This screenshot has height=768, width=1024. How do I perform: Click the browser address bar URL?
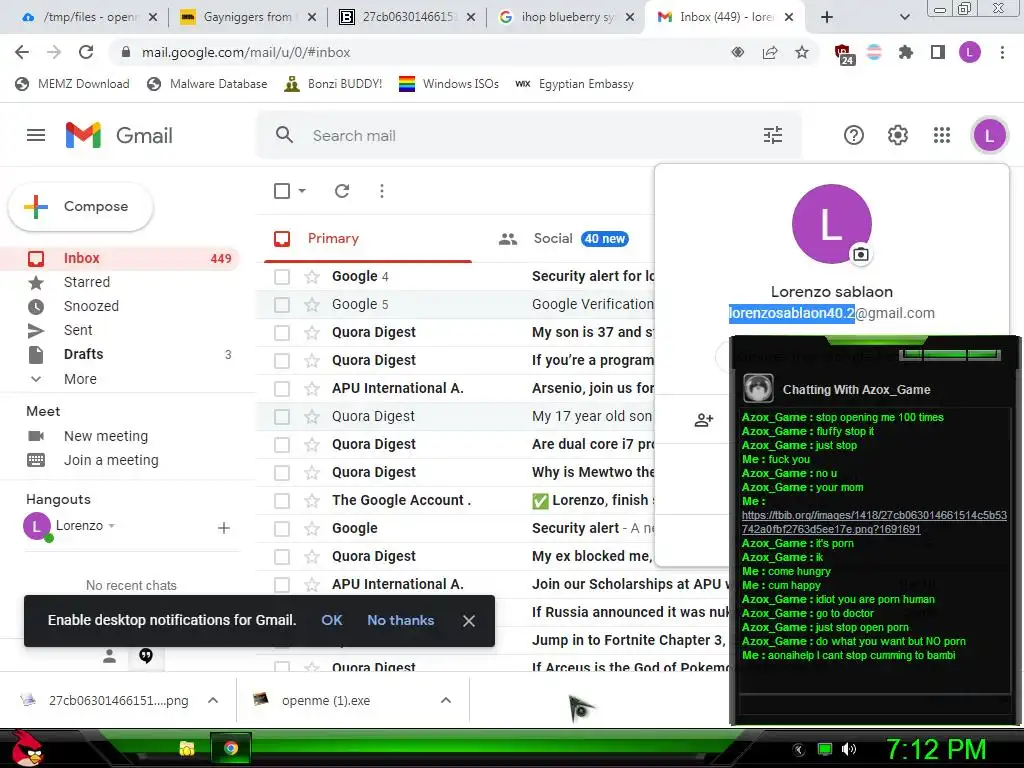pyautogui.click(x=246, y=52)
